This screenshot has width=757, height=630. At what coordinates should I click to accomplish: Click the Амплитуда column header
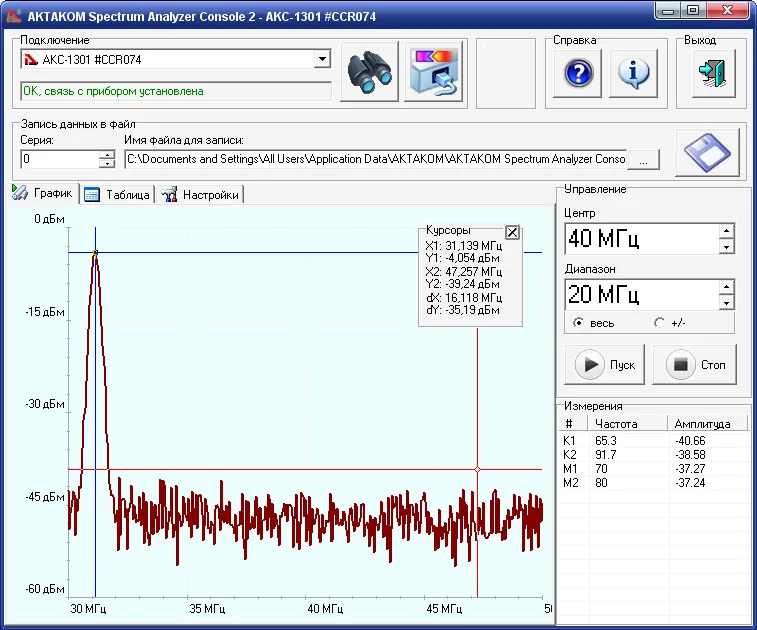click(x=707, y=423)
